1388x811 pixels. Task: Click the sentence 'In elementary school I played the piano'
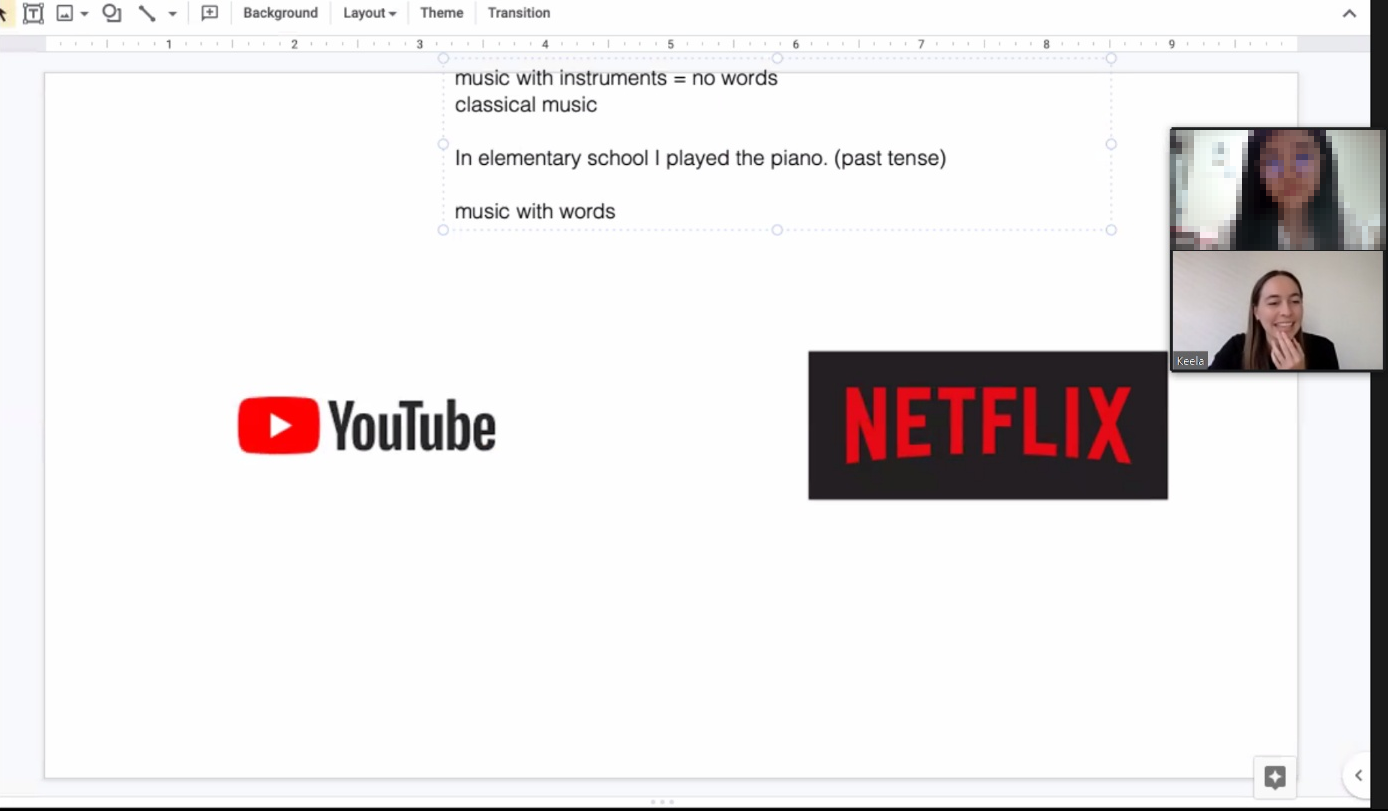(641, 158)
